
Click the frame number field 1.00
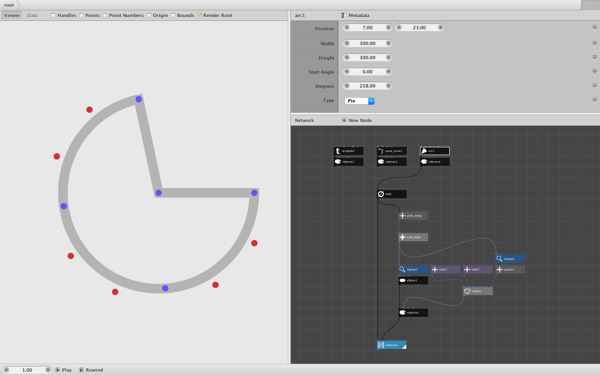click(27, 370)
